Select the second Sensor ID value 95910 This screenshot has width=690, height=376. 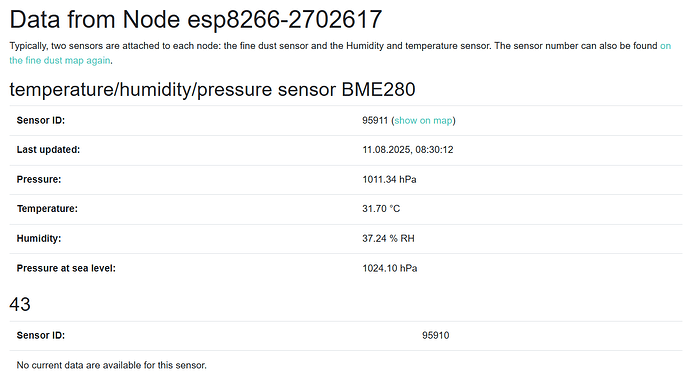coord(436,335)
